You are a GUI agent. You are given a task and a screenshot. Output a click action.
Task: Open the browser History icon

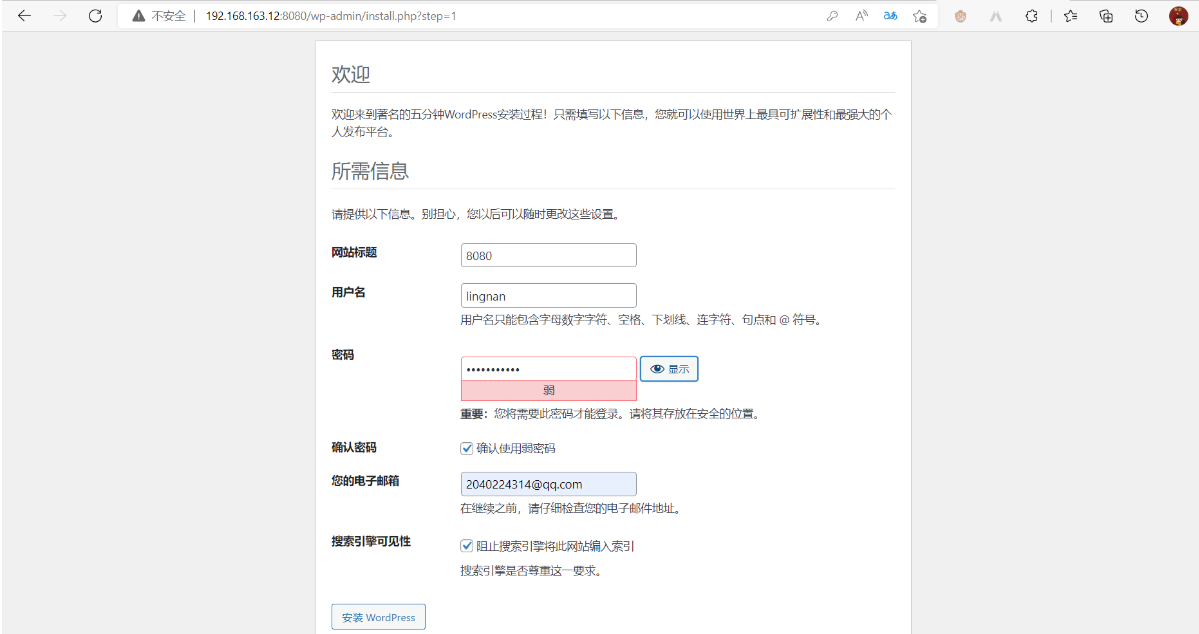coord(1140,15)
